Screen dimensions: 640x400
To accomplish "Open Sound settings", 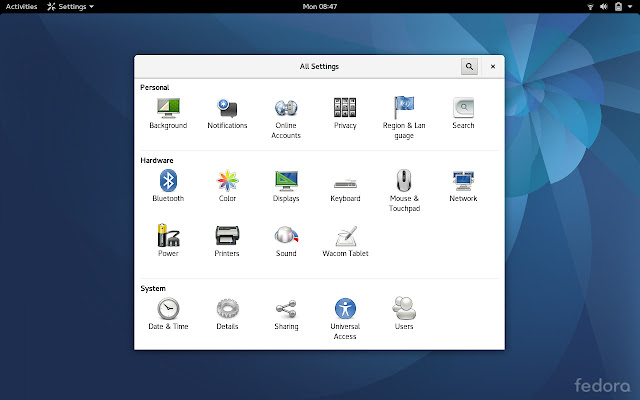I will click(286, 241).
